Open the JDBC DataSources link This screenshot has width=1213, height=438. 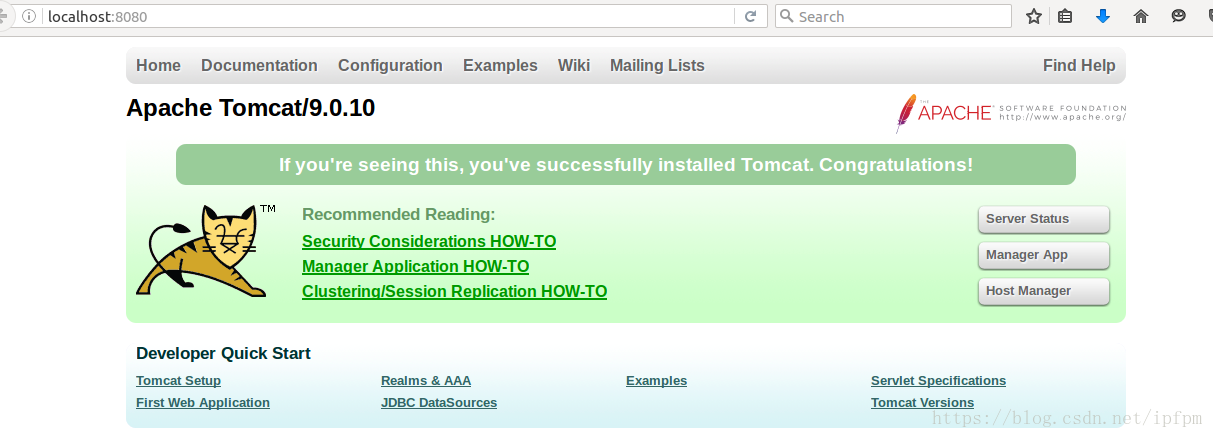439,402
